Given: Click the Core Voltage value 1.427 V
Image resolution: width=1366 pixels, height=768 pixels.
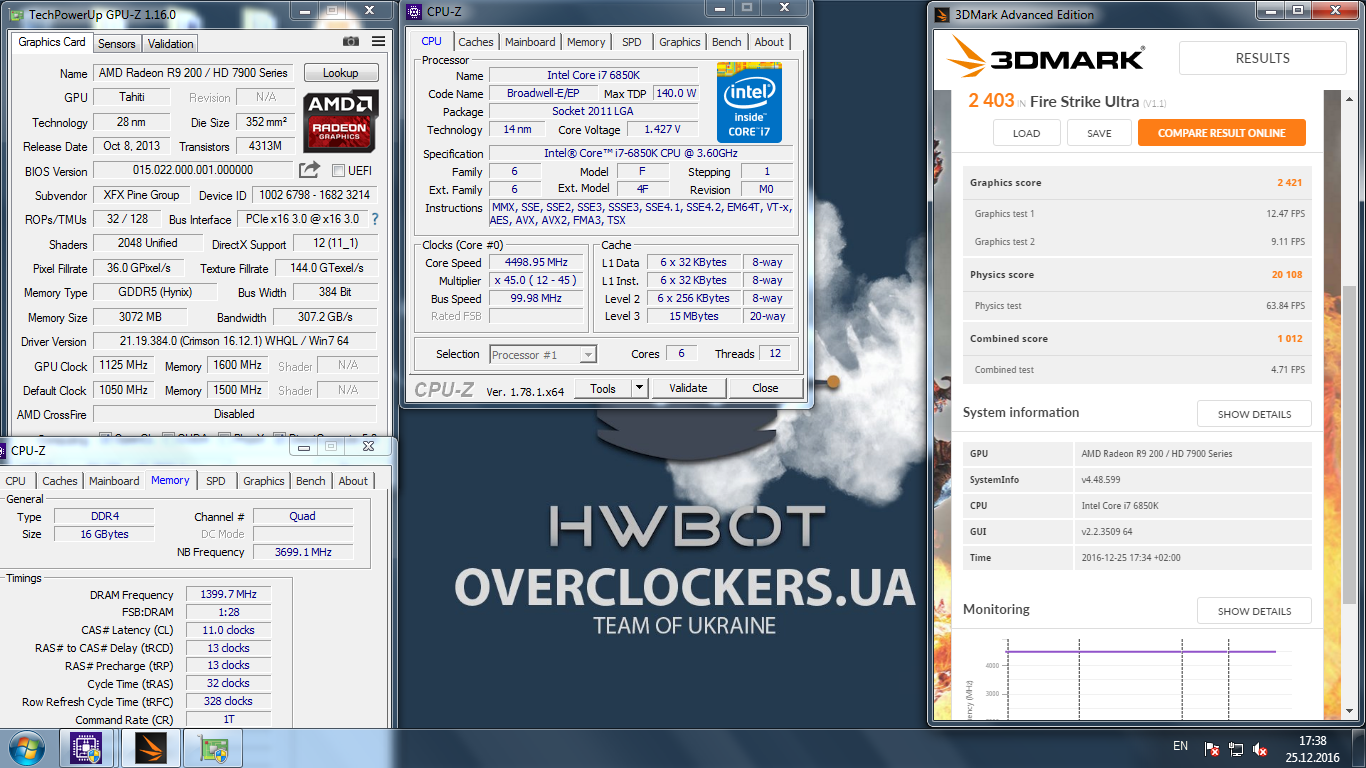Looking at the screenshot, I should pos(662,129).
